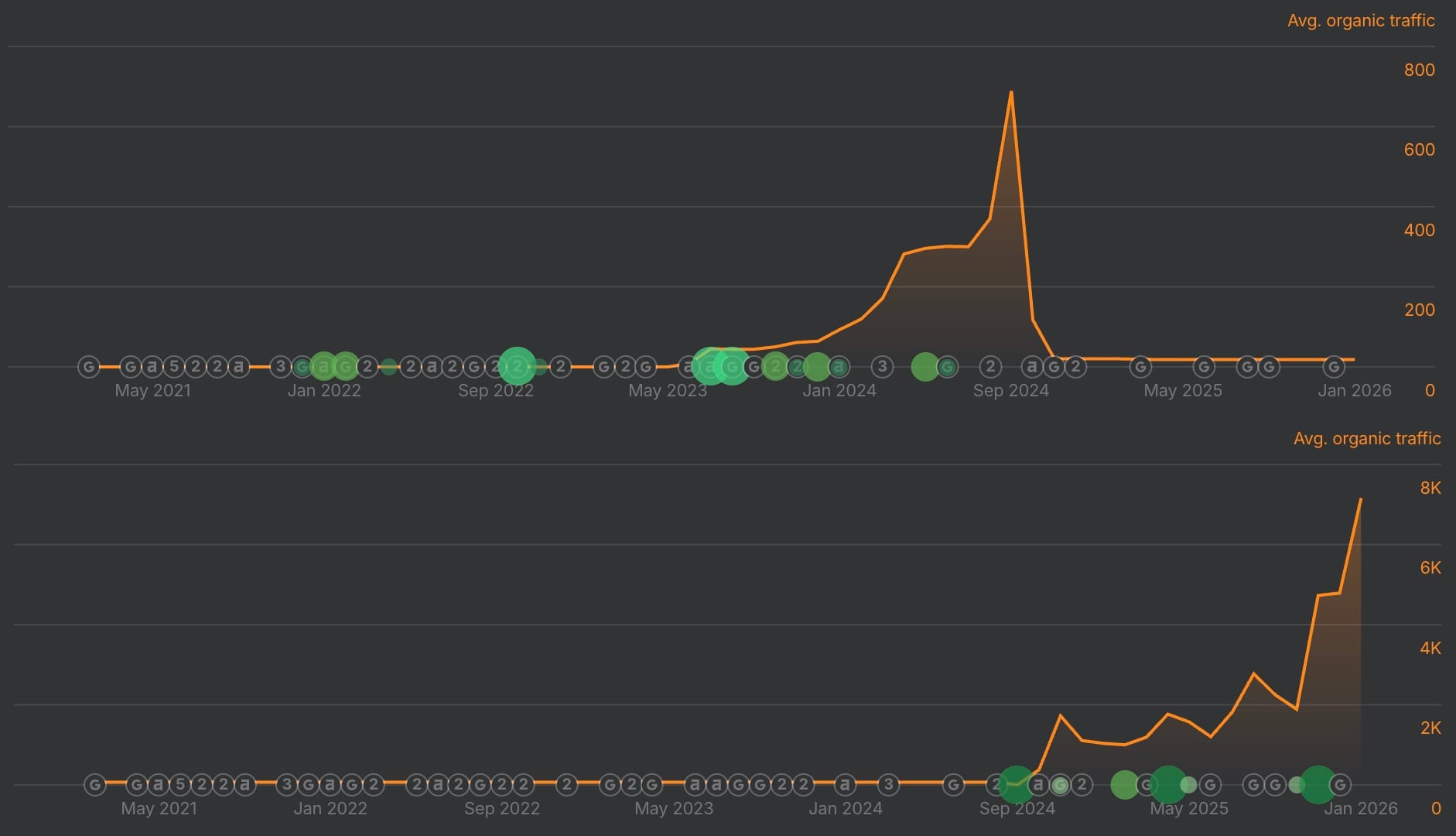Click the lone '2' marker above Sep 2024, top chart

click(990, 366)
